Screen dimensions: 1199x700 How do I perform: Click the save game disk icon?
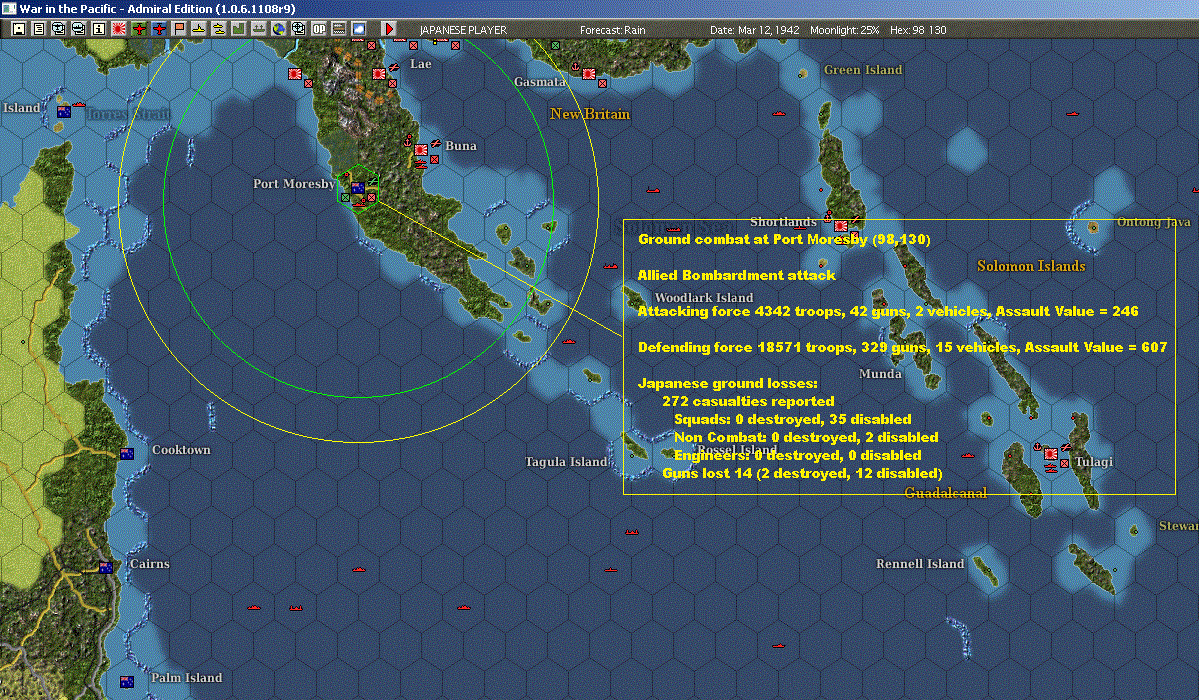tap(19, 29)
